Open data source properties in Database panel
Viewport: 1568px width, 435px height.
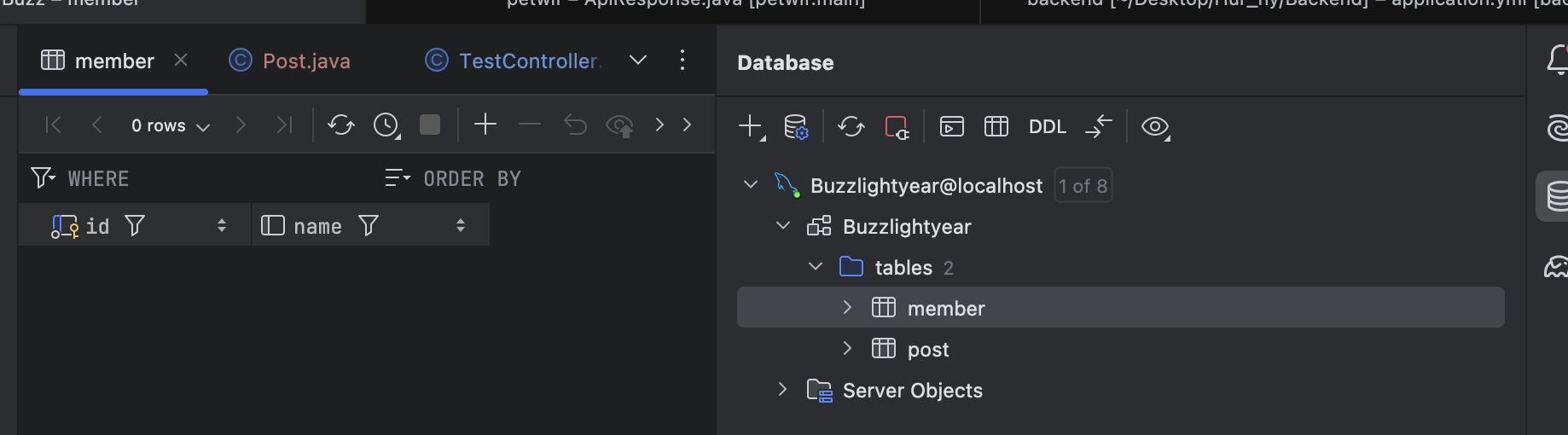point(796,127)
